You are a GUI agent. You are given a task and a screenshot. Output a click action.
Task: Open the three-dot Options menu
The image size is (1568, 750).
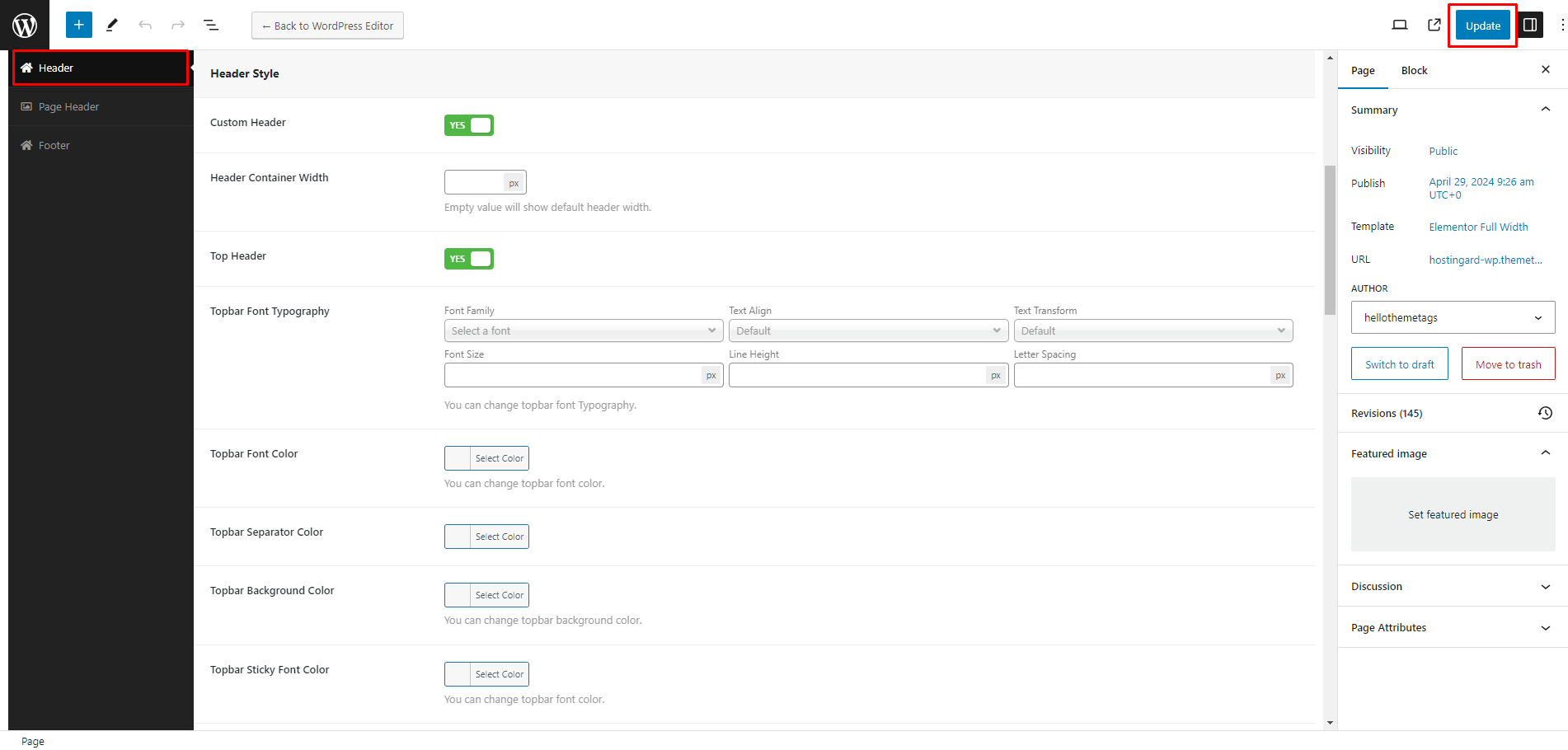pyautogui.click(x=1561, y=25)
